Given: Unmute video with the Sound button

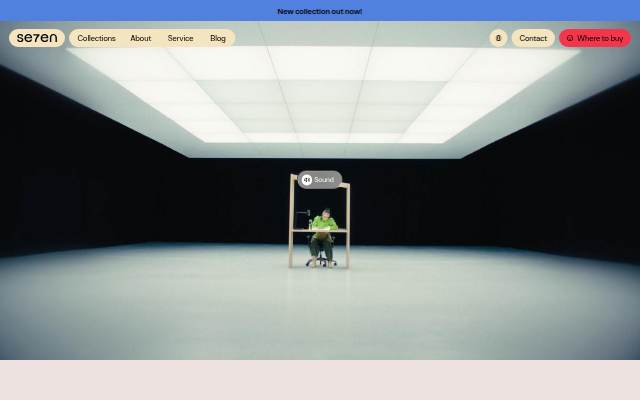Looking at the screenshot, I should click(x=320, y=180).
